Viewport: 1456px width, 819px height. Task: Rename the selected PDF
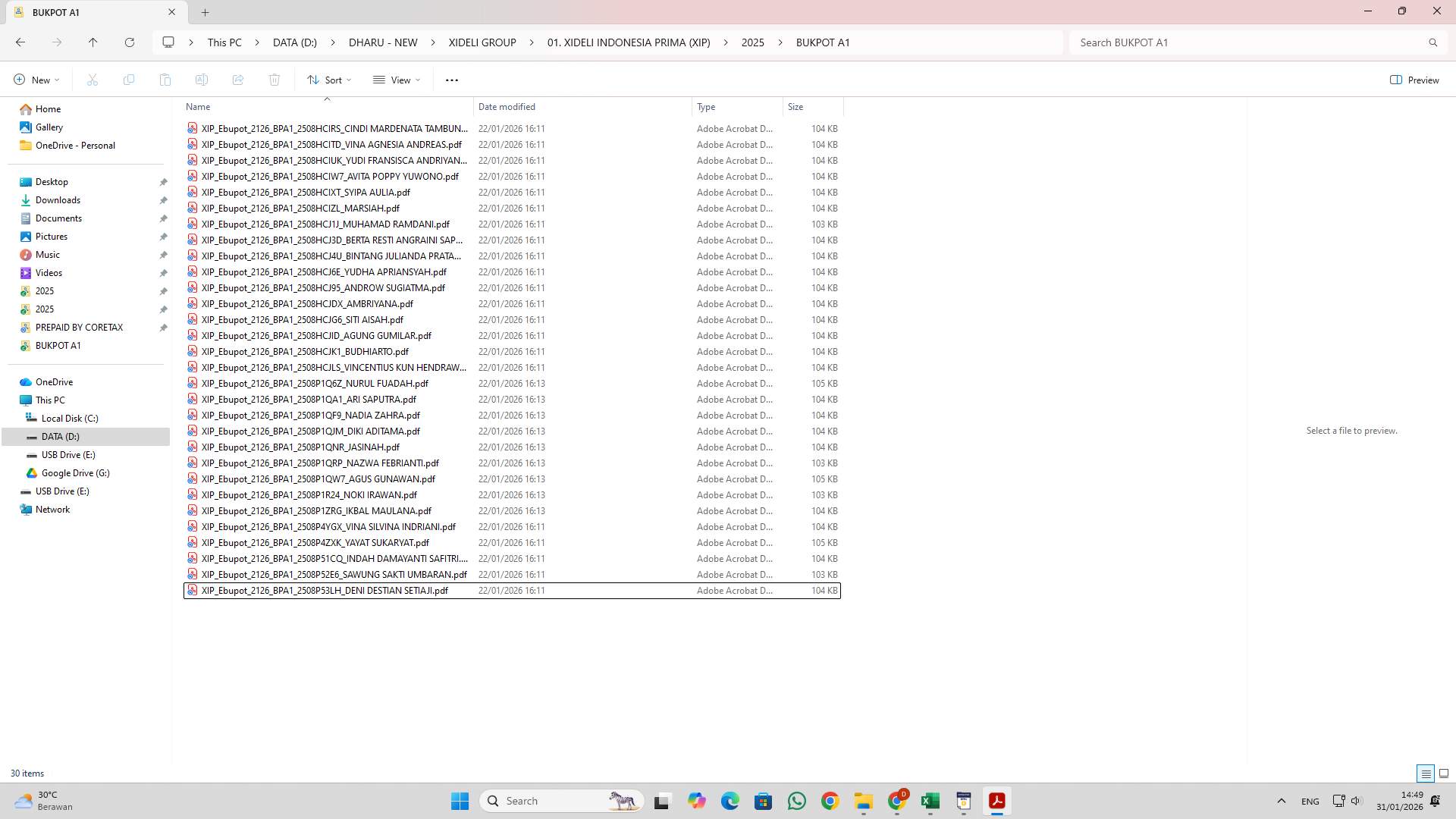[202, 80]
